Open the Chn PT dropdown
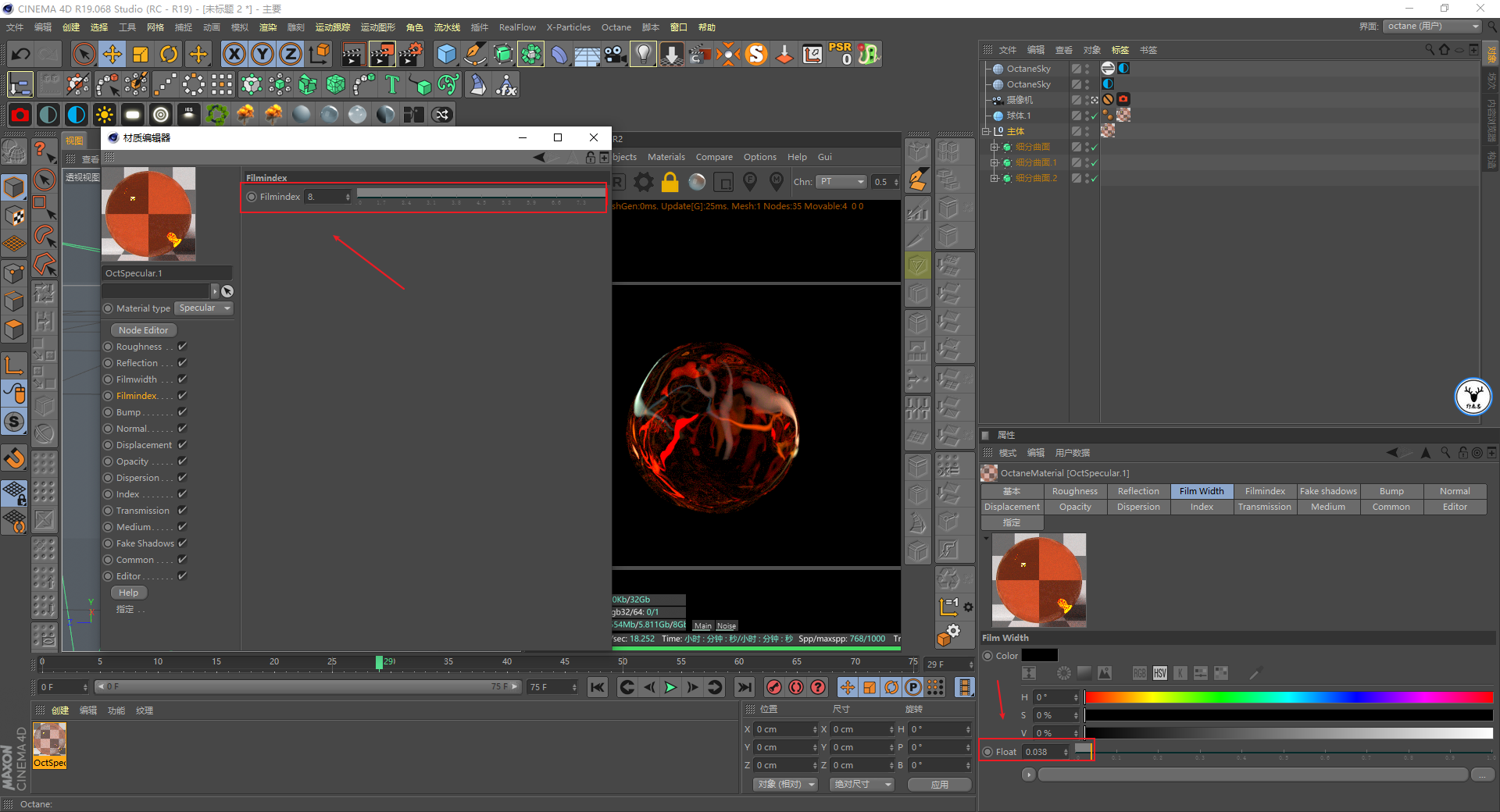The width and height of the screenshot is (1500, 812). [x=841, y=182]
